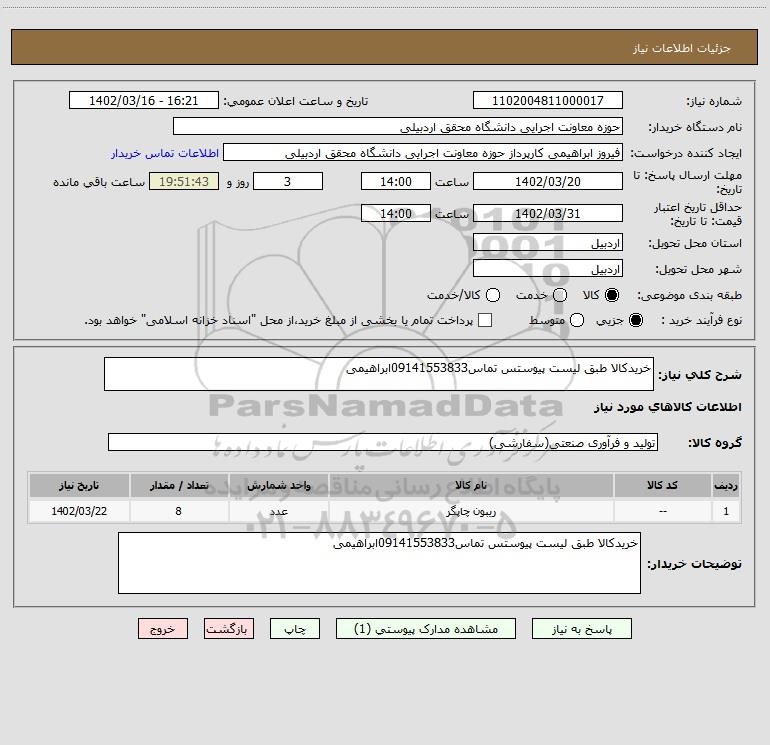Click the گروه کالا field
Screen dimensions: 770x745
[383, 442]
